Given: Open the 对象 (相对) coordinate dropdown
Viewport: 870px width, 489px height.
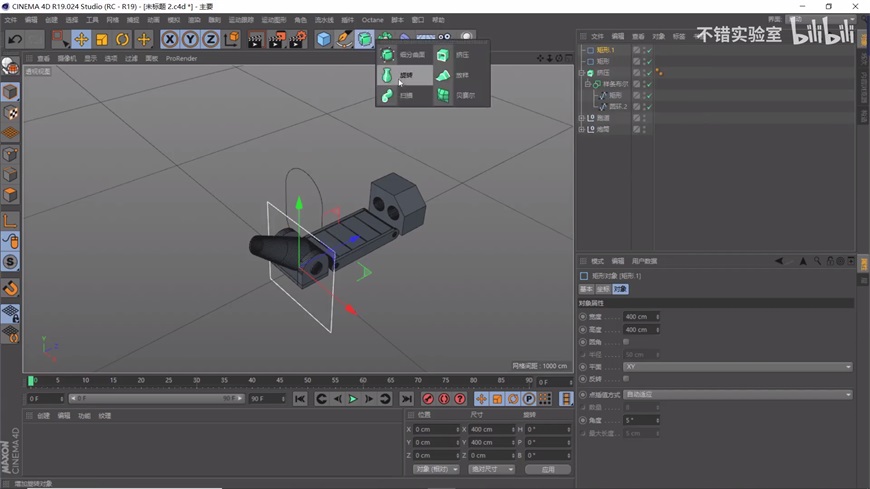Looking at the screenshot, I should [435, 469].
